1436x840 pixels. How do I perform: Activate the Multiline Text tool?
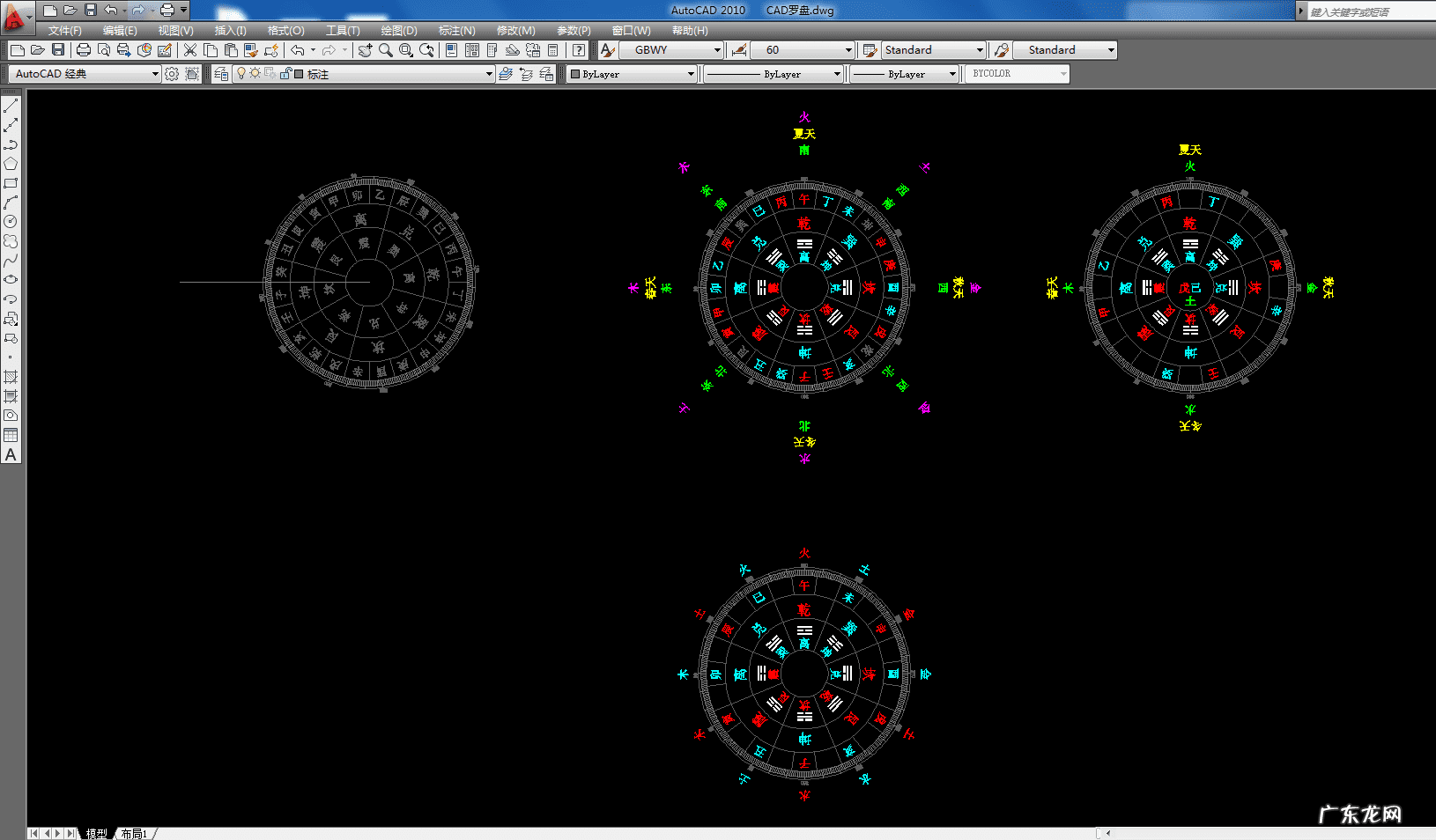[x=11, y=455]
